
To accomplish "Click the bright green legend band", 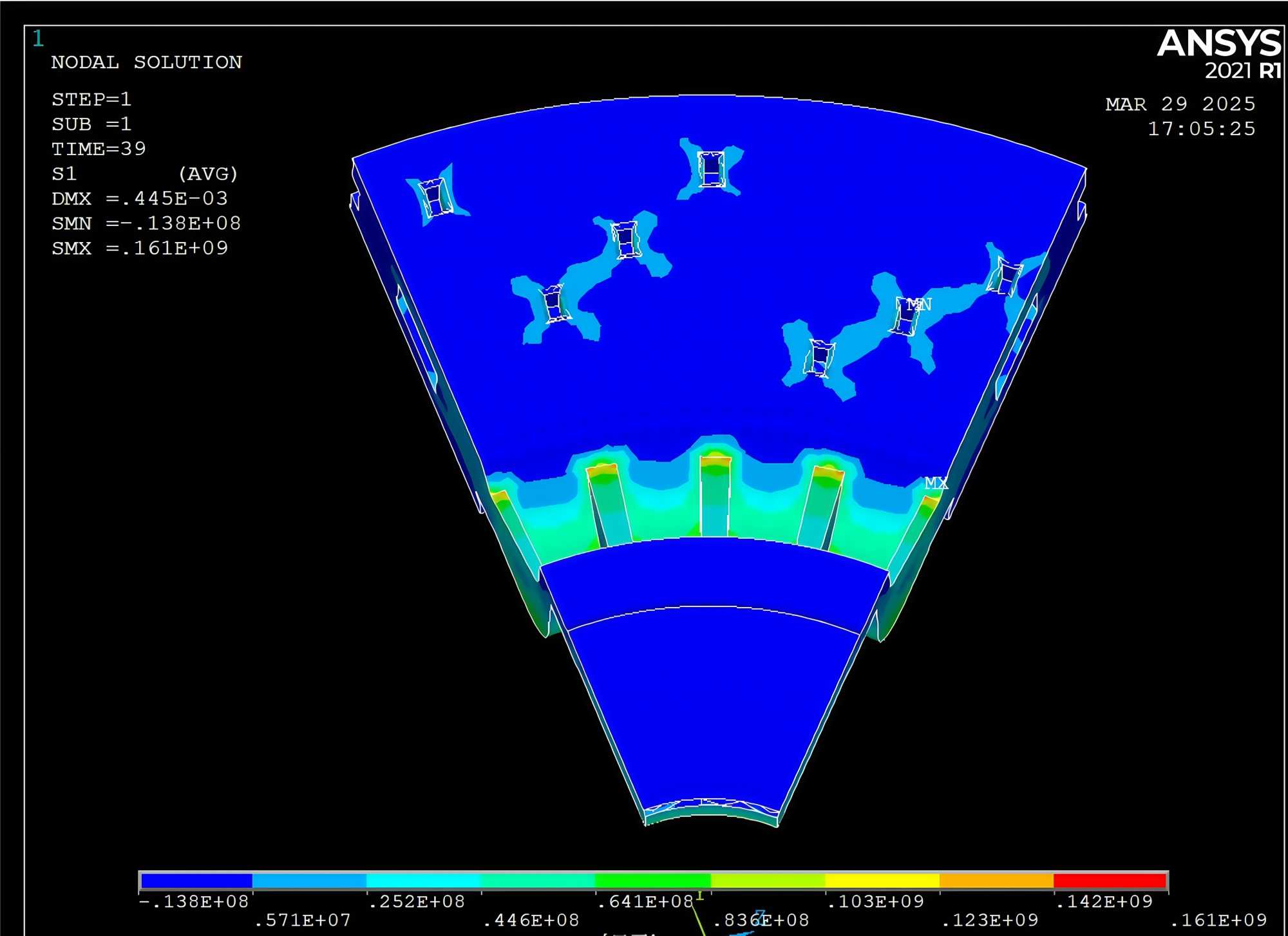I will click(652, 880).
